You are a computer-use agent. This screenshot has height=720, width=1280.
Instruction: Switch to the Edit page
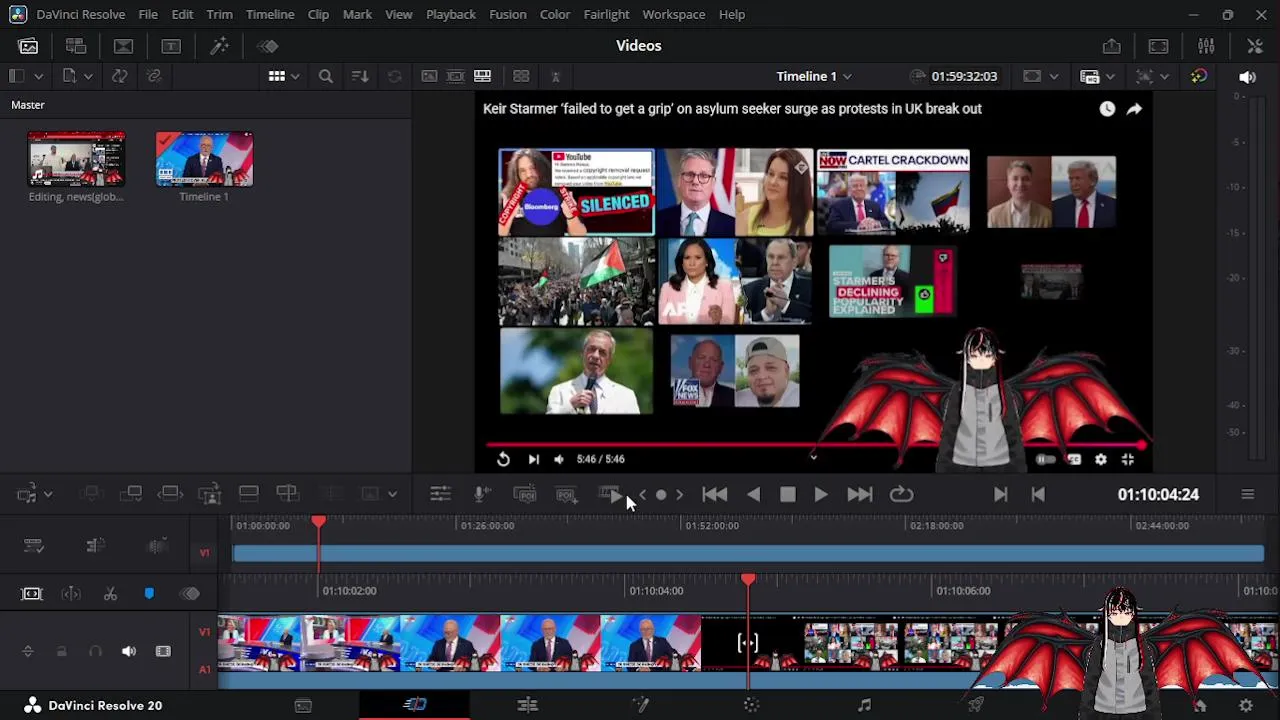527,705
